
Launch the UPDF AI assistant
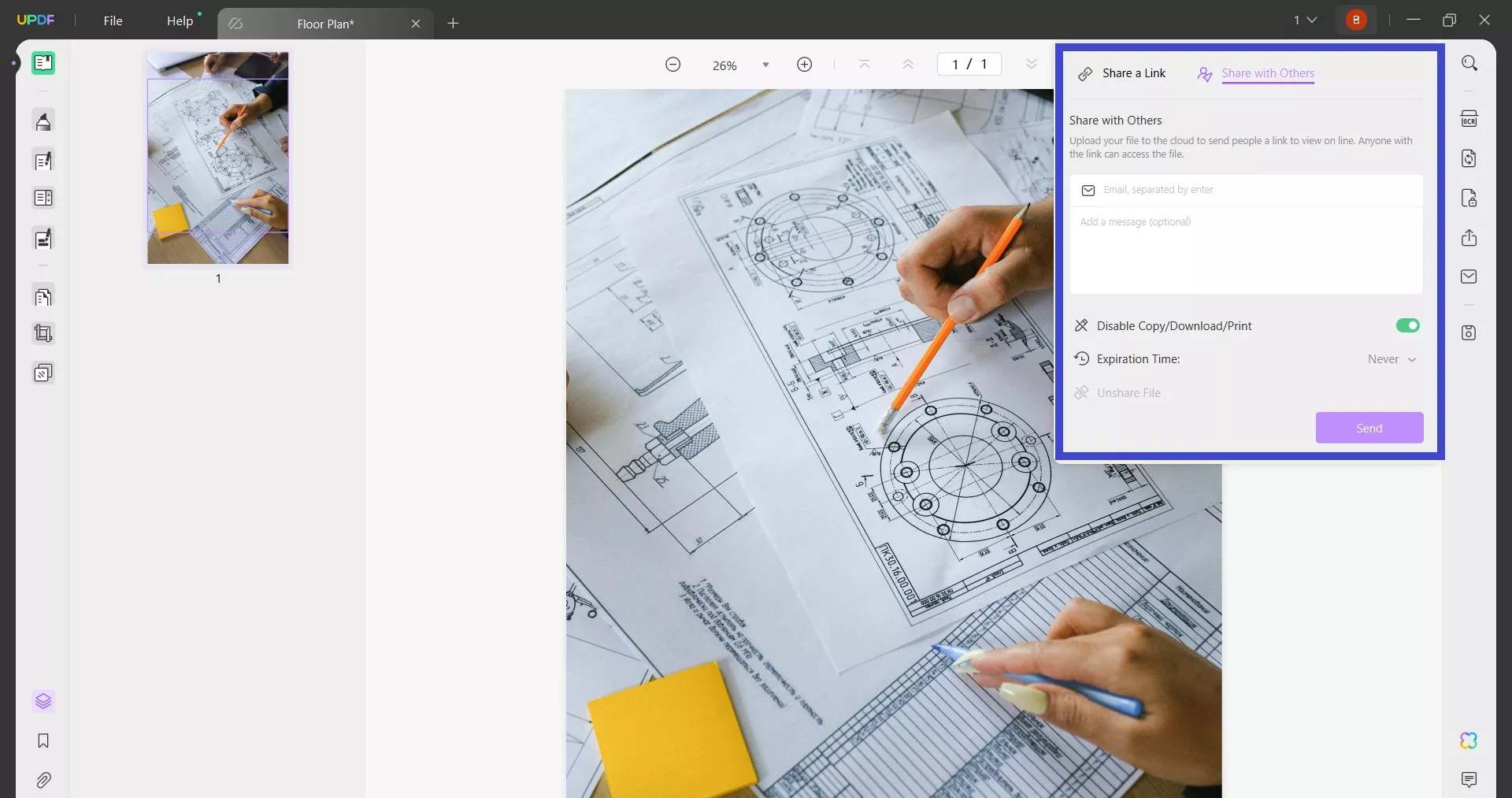point(1469,740)
